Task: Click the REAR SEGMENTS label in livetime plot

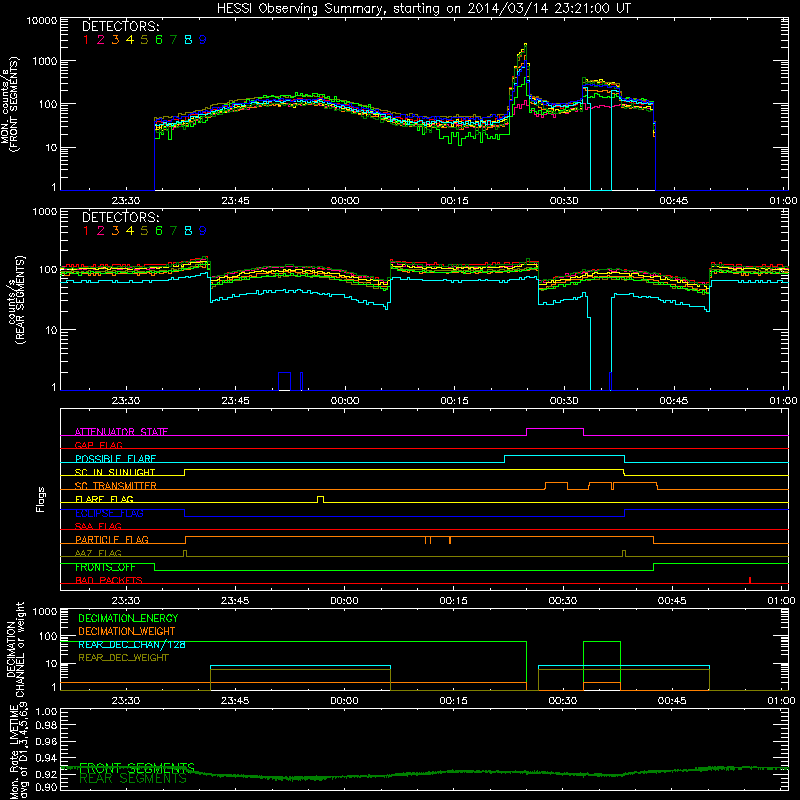Action: (133, 779)
